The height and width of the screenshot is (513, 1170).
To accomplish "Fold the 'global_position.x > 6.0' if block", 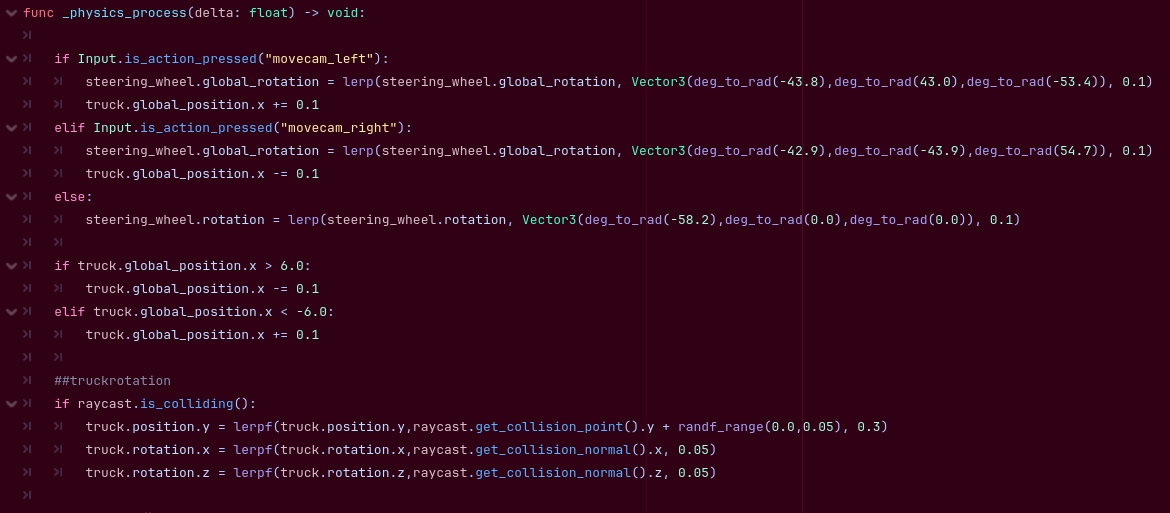I will [x=10, y=265].
